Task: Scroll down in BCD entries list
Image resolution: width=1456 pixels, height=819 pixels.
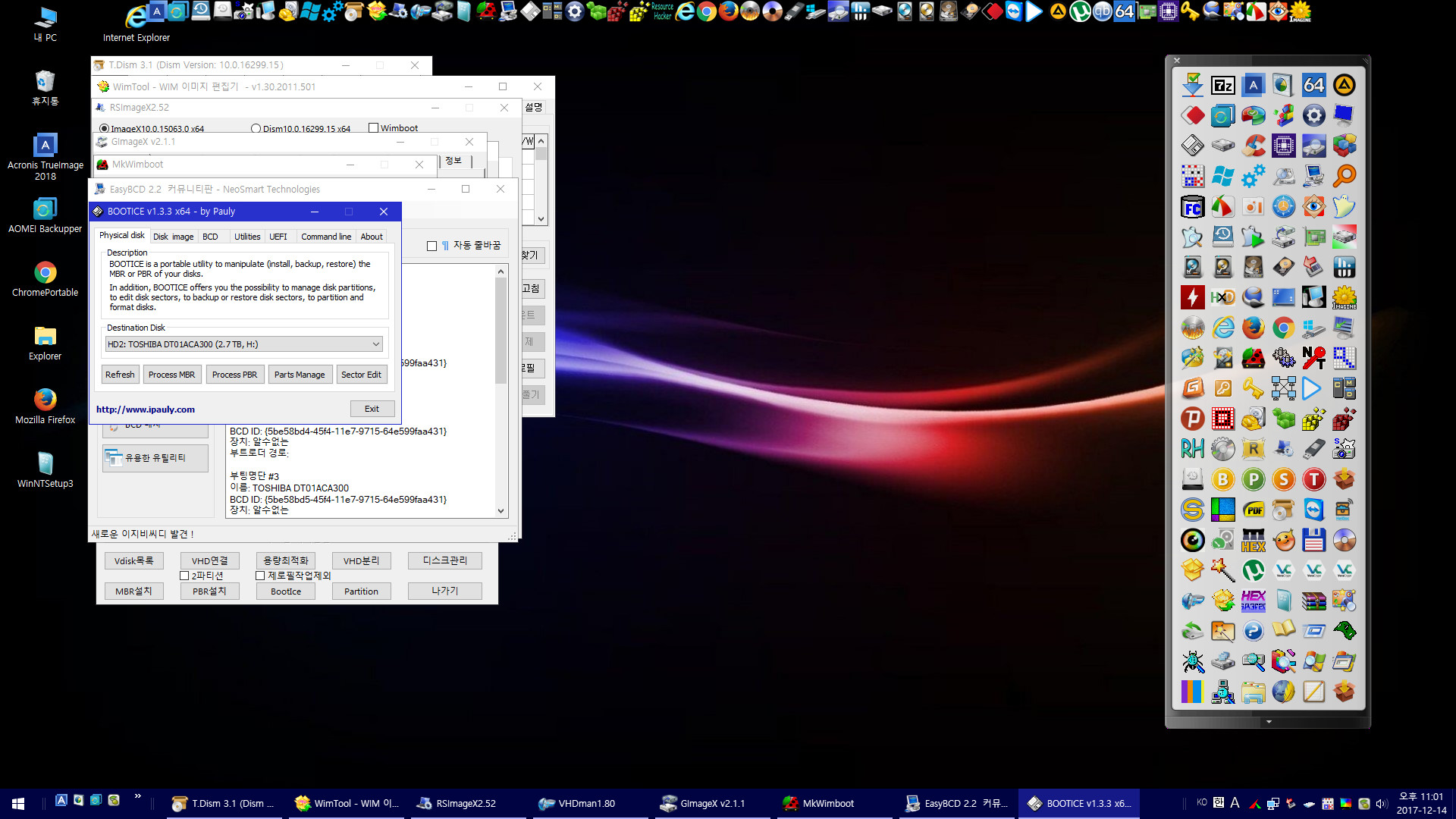Action: click(501, 512)
